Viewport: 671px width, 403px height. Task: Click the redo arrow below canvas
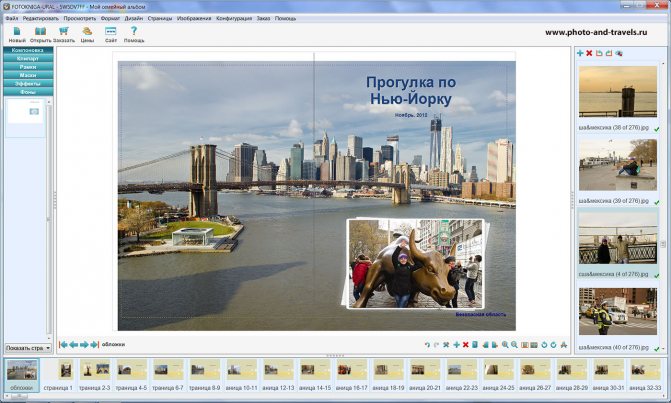(436, 345)
